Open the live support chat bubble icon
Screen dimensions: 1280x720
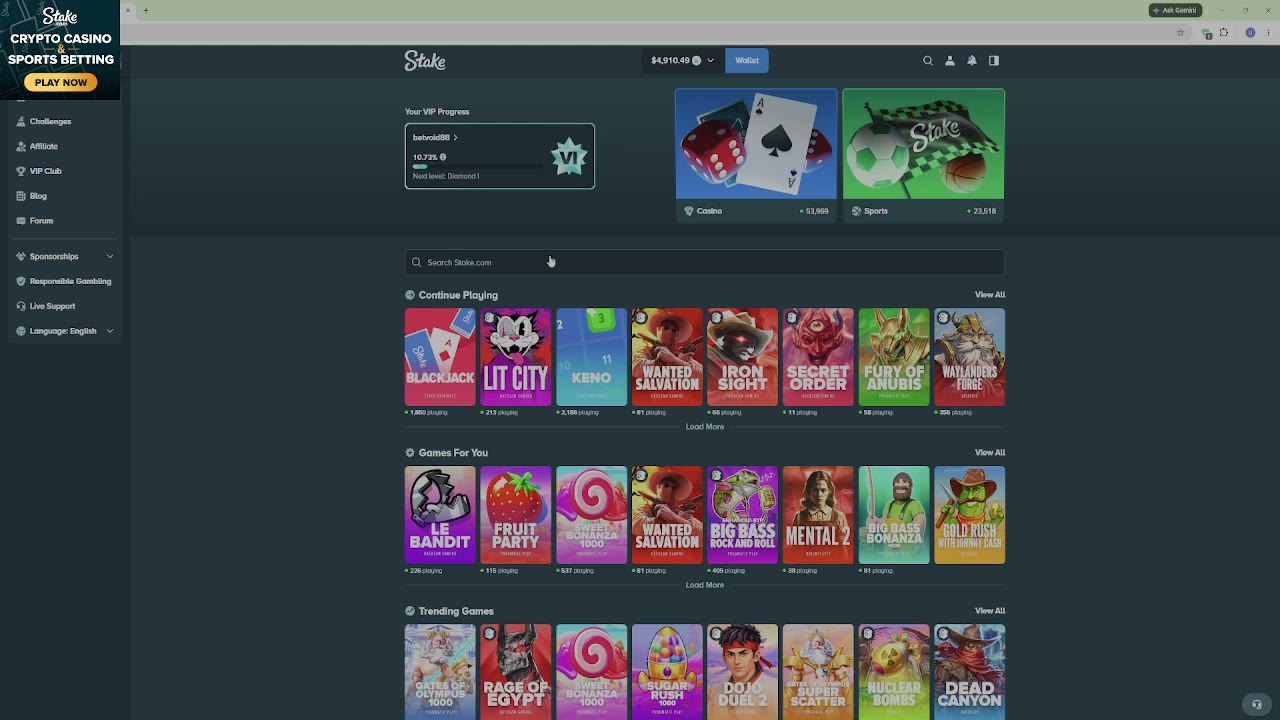(1257, 704)
